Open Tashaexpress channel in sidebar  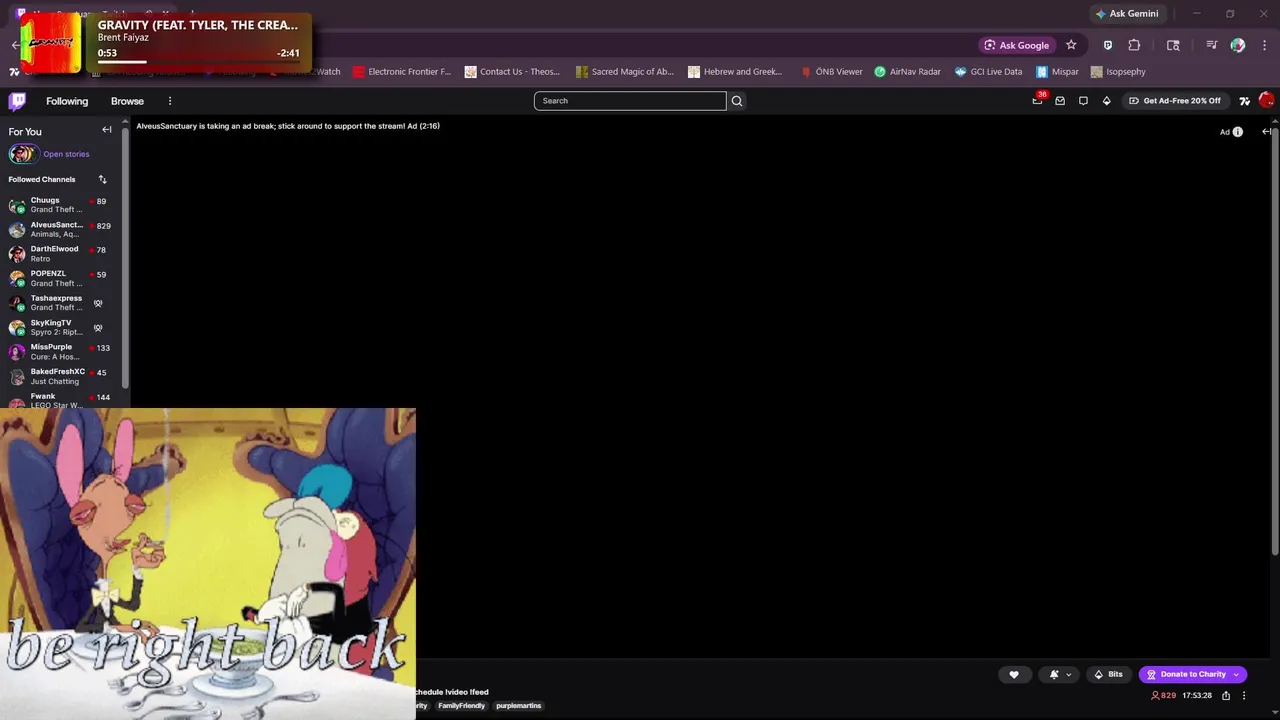click(60, 303)
